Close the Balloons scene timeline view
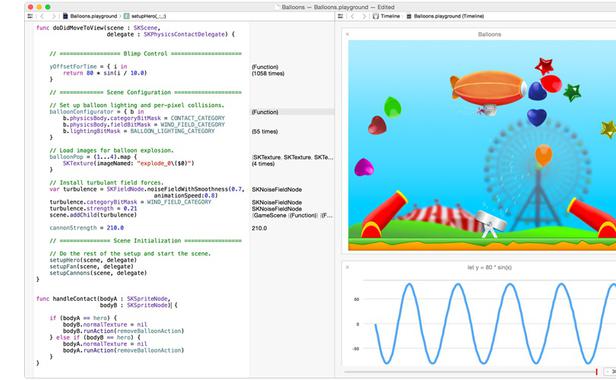616x380 pixels. coord(347,34)
